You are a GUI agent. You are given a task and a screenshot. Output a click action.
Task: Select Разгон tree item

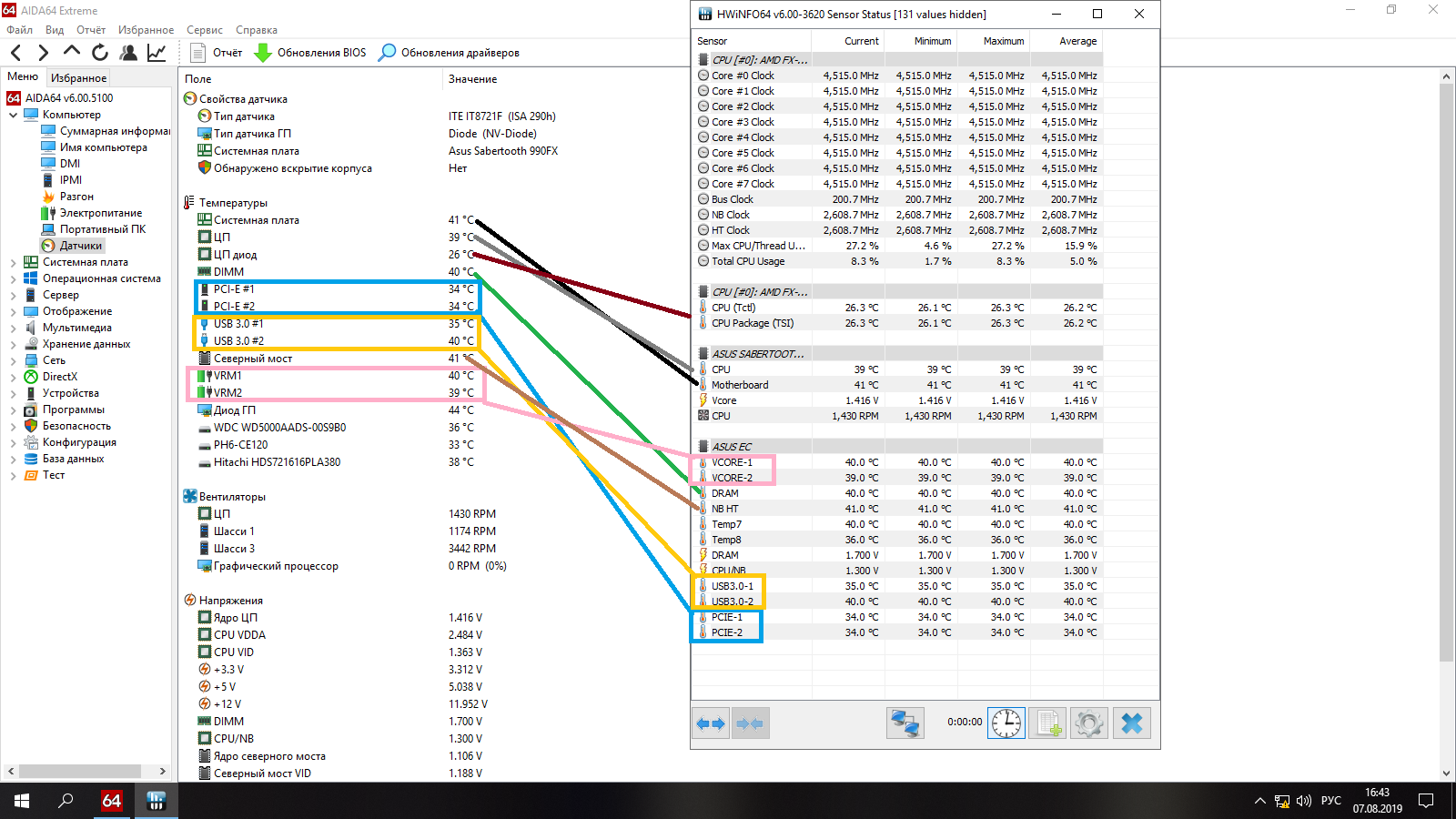coord(67,197)
